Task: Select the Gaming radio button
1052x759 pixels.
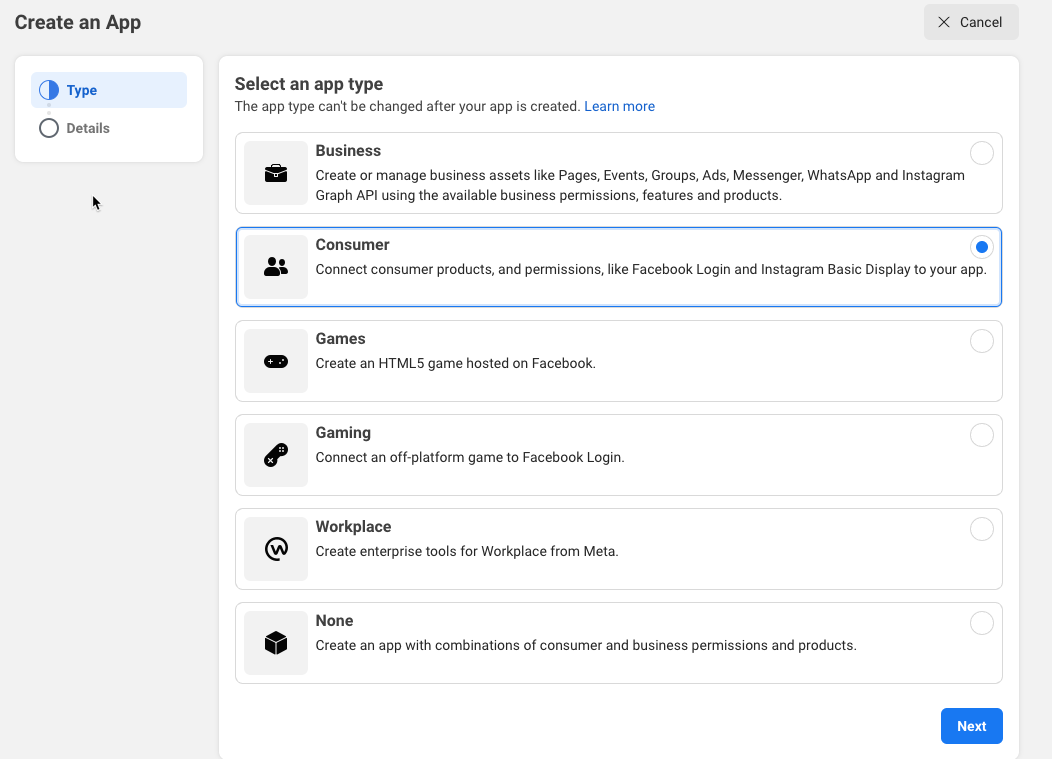Action: tap(982, 435)
